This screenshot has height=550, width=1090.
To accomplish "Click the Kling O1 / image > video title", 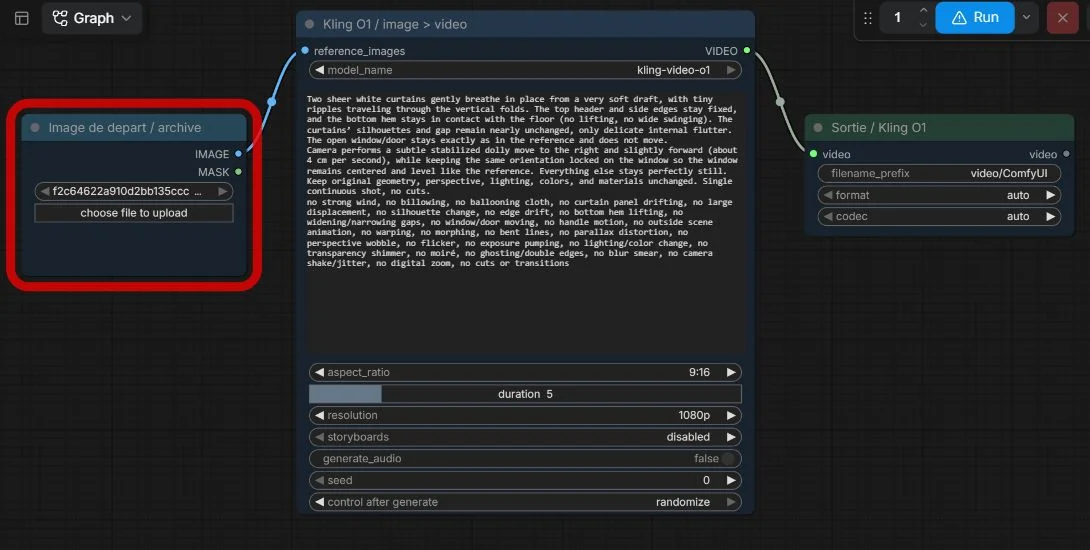I will [395, 24].
